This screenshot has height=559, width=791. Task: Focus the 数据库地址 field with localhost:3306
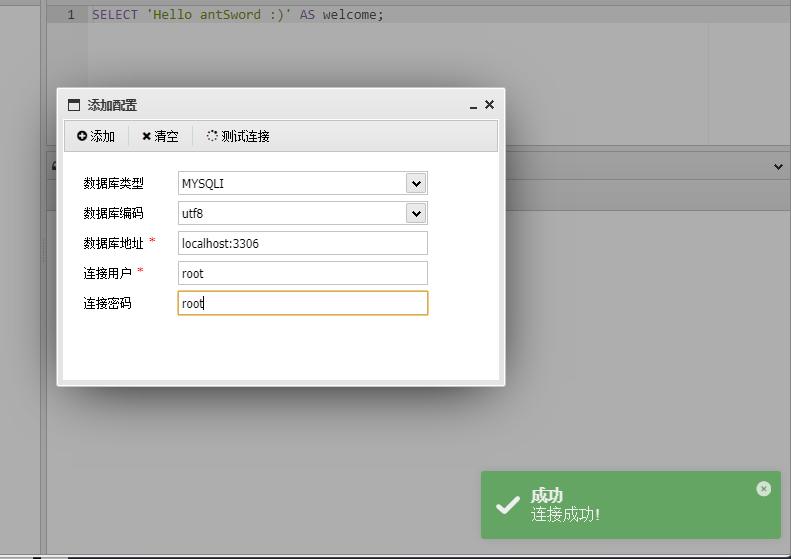(303, 243)
